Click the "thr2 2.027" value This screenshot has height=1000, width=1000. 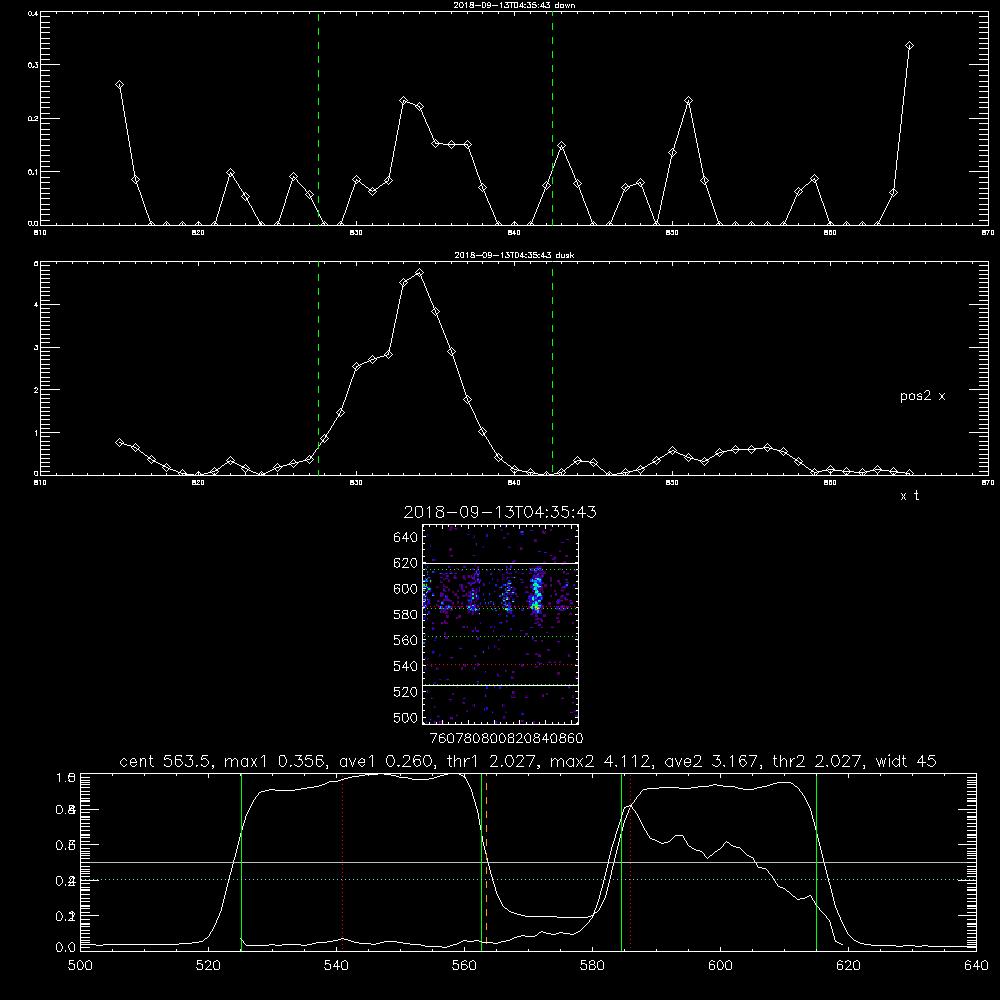click(818, 761)
